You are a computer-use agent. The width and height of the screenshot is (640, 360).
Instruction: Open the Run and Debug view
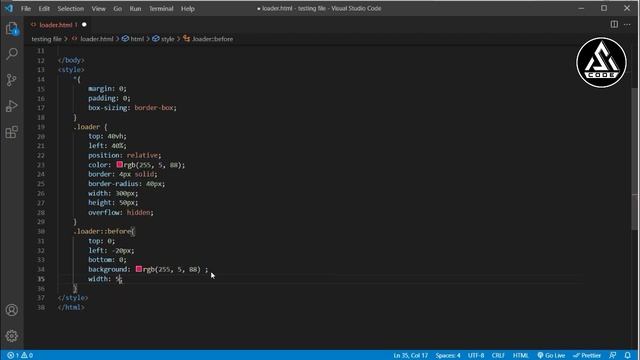pyautogui.click(x=12, y=106)
